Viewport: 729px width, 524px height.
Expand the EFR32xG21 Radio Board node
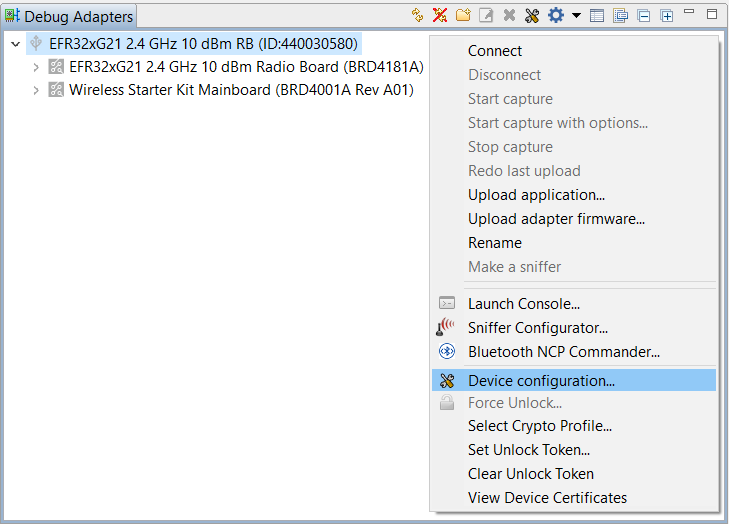(x=37, y=67)
